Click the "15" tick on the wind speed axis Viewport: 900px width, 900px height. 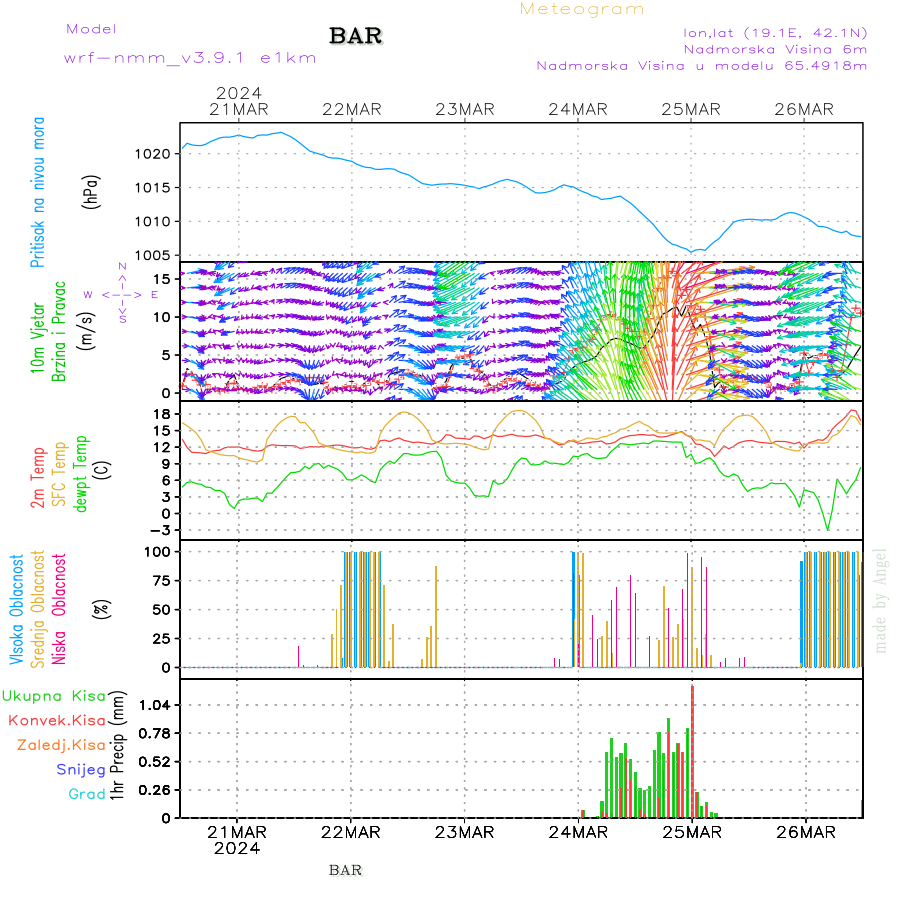[x=162, y=280]
